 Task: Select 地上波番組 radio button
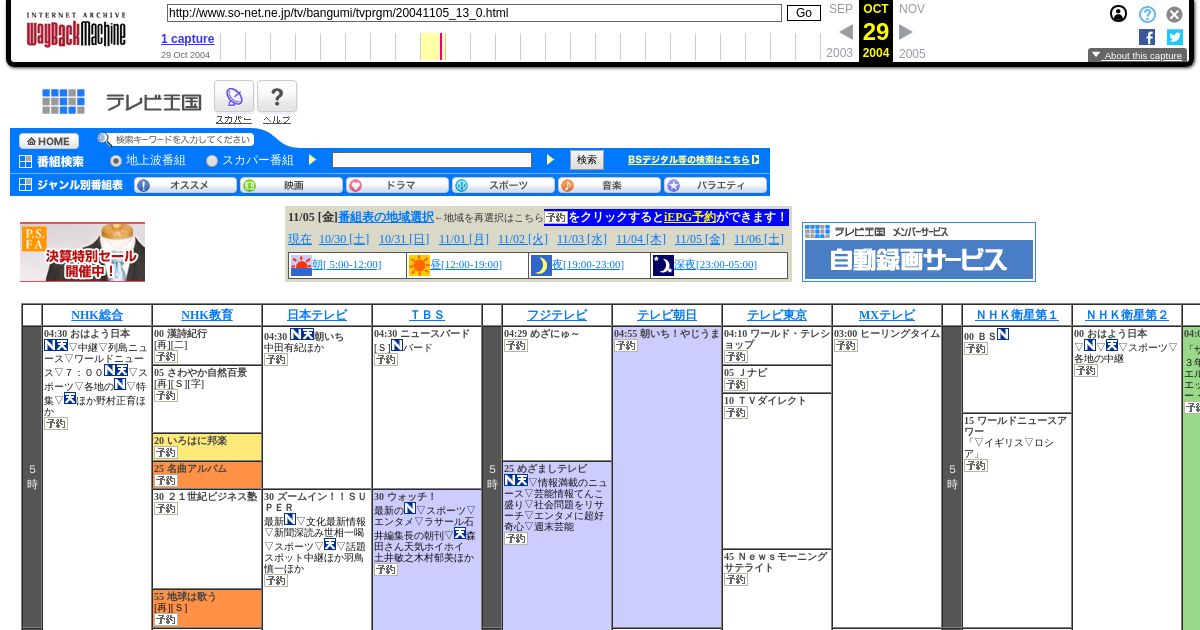coord(116,161)
